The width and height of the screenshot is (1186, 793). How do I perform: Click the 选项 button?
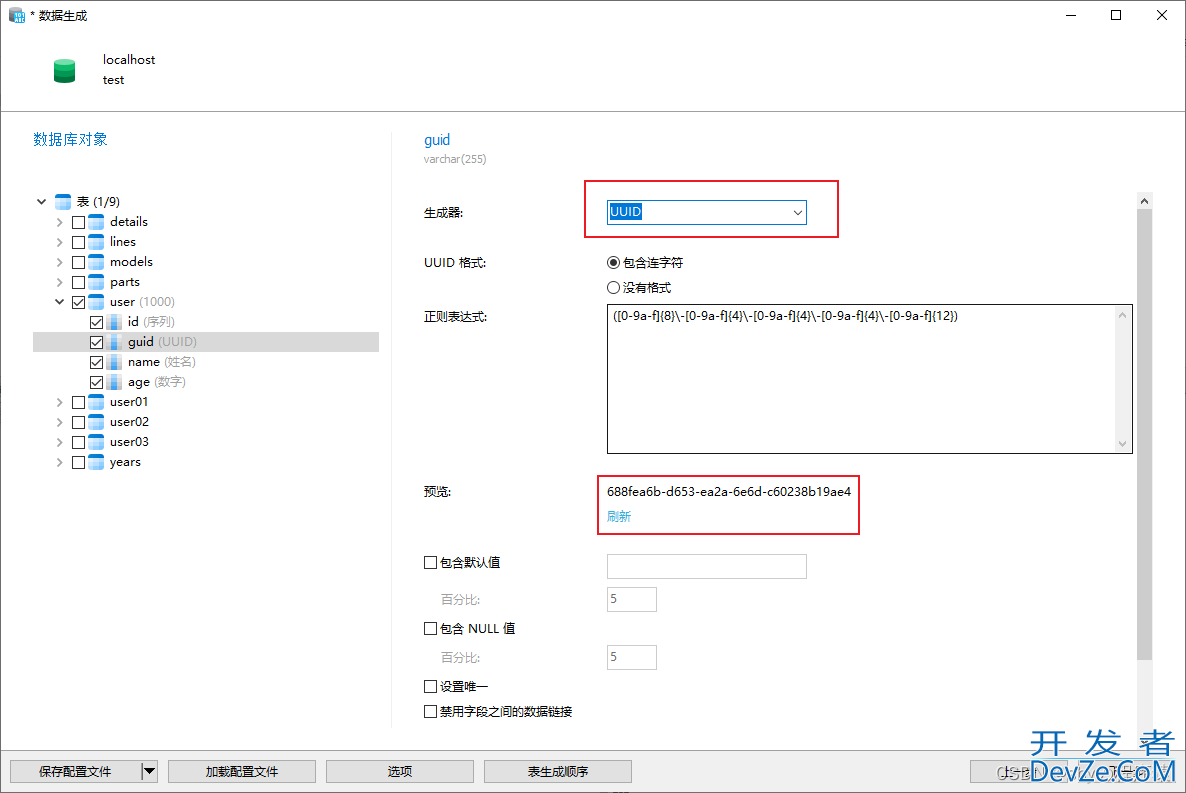(399, 771)
